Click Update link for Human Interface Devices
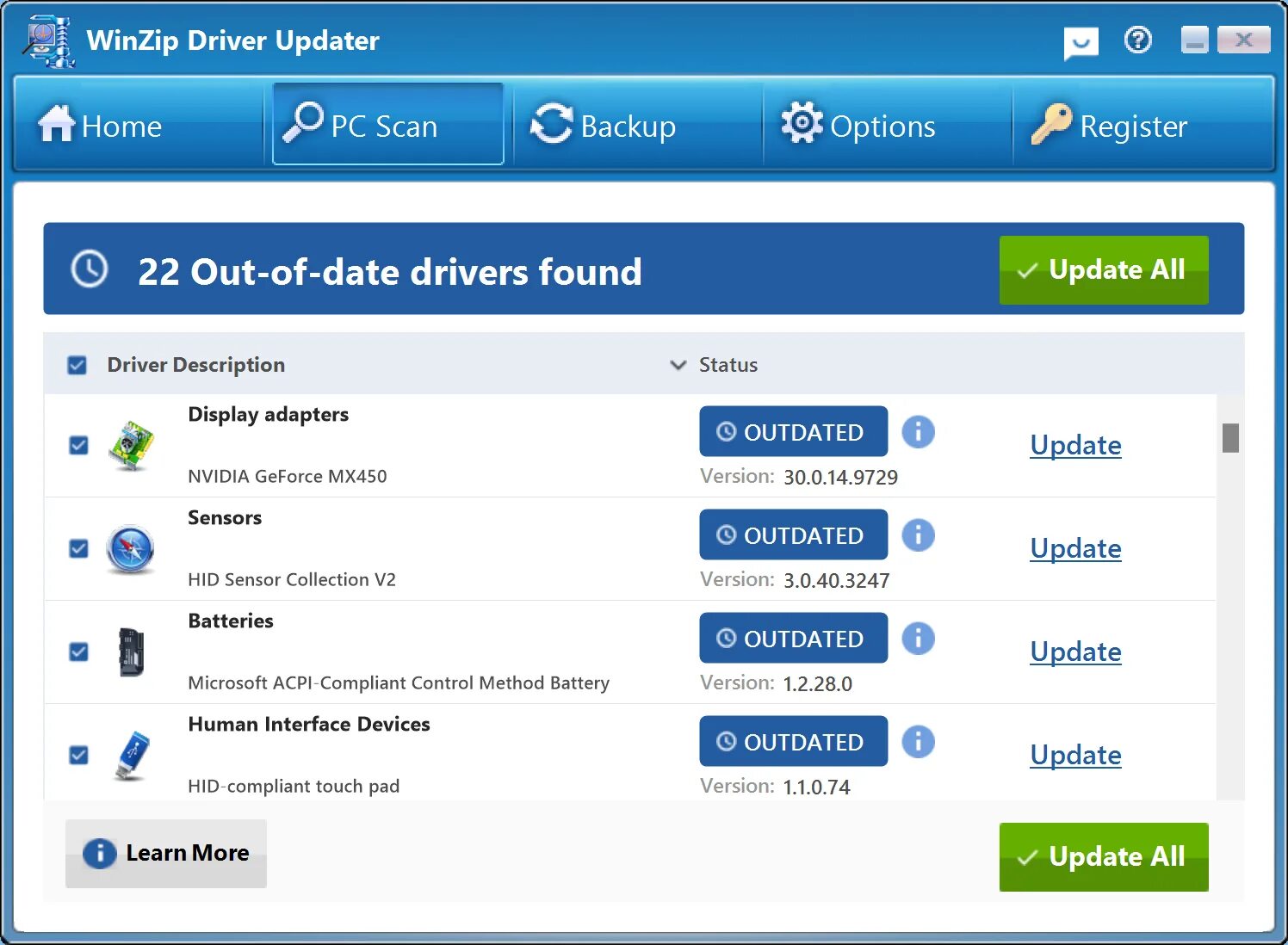This screenshot has height=945, width=1288. [x=1075, y=755]
